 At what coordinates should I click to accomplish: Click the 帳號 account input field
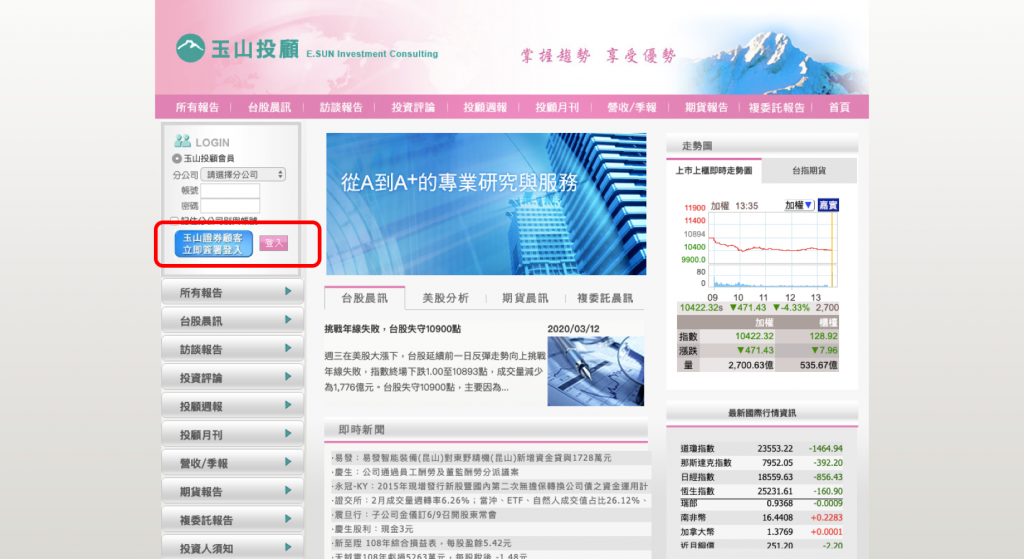point(230,190)
